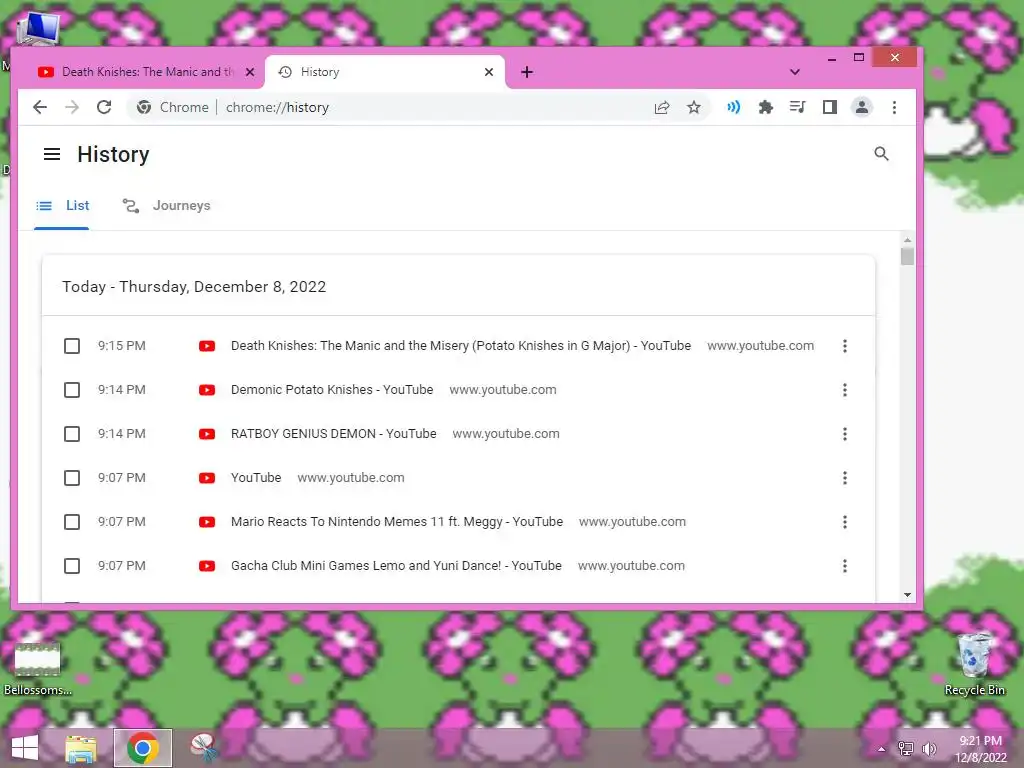Open actions menu for the YouTube home entry
1024x768 pixels.
[844, 478]
